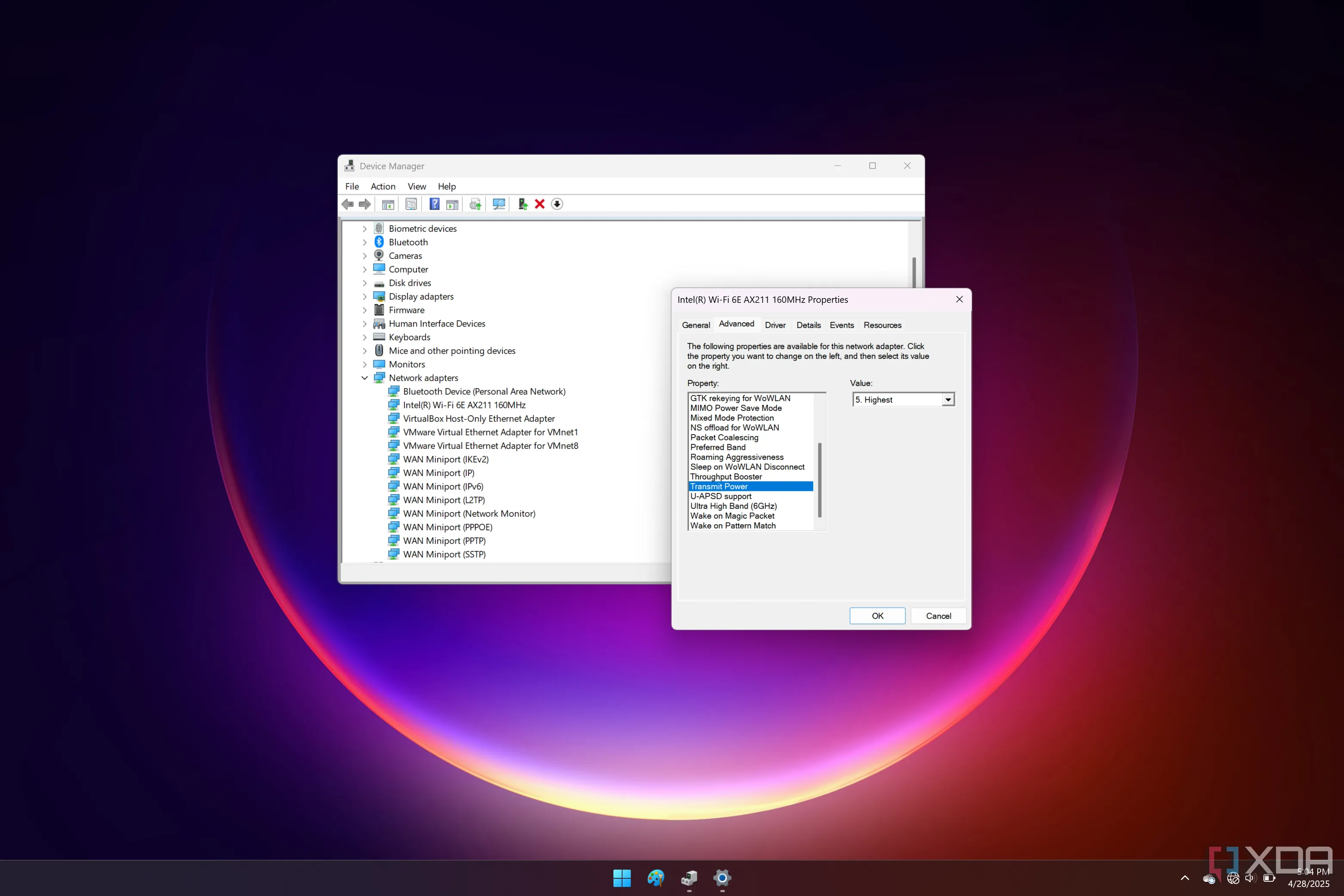Screen dimensions: 1344x896
Task: Click the Property list scrollbar
Action: click(x=819, y=479)
